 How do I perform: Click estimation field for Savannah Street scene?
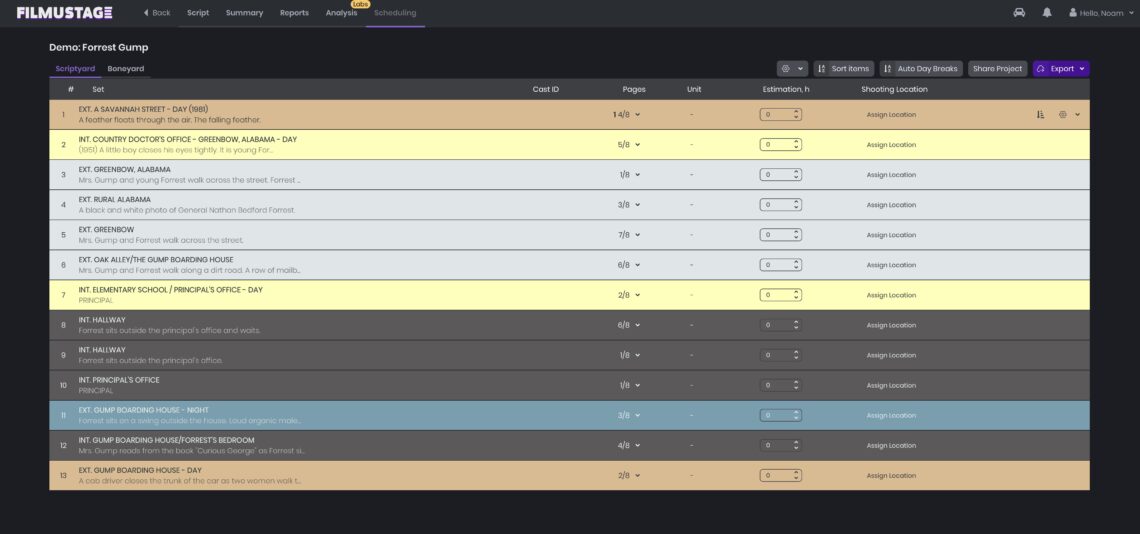pos(780,114)
